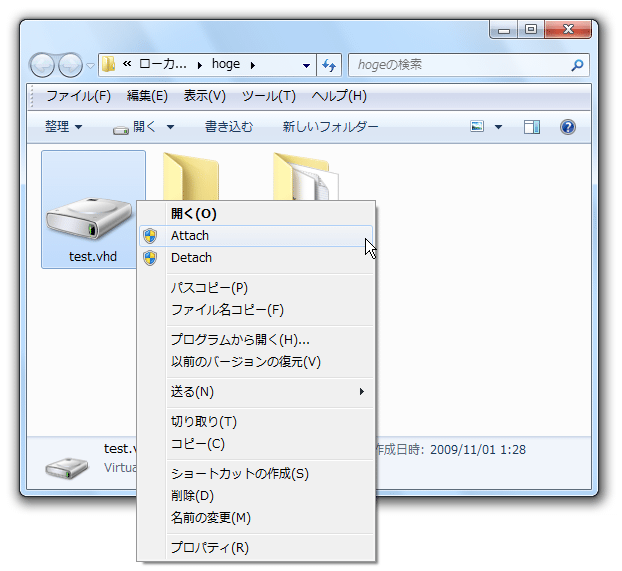Click 新しいフォルダー toolbar button
Screen dimensions: 622x571
pos(330,127)
